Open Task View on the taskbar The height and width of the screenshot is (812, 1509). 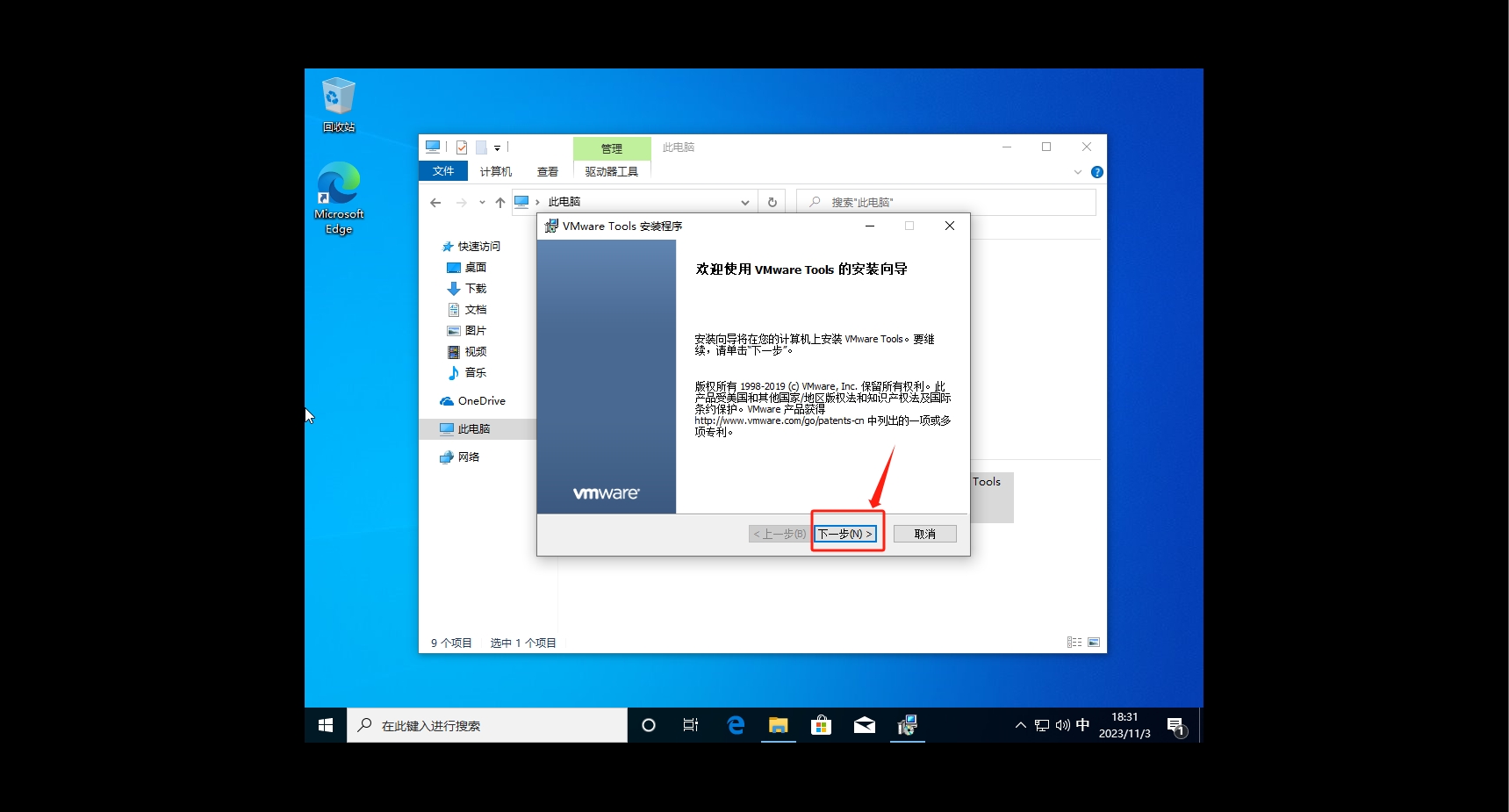691,725
